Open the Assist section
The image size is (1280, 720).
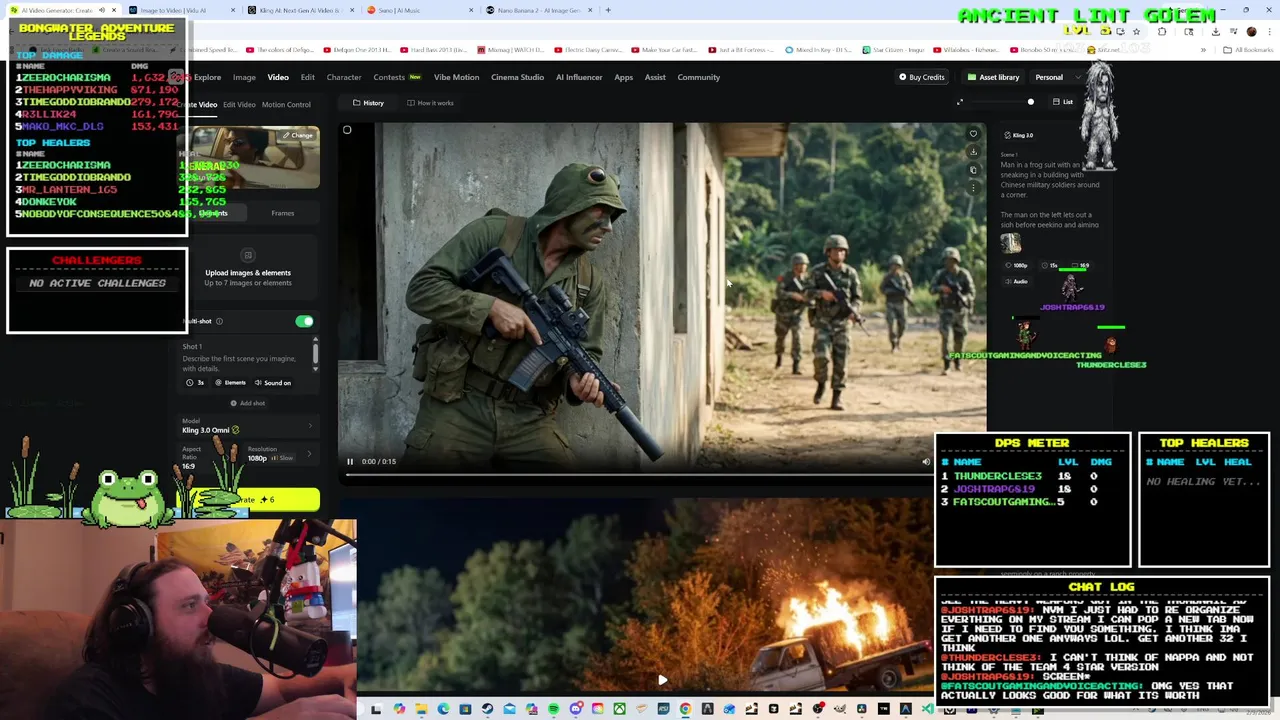point(655,77)
